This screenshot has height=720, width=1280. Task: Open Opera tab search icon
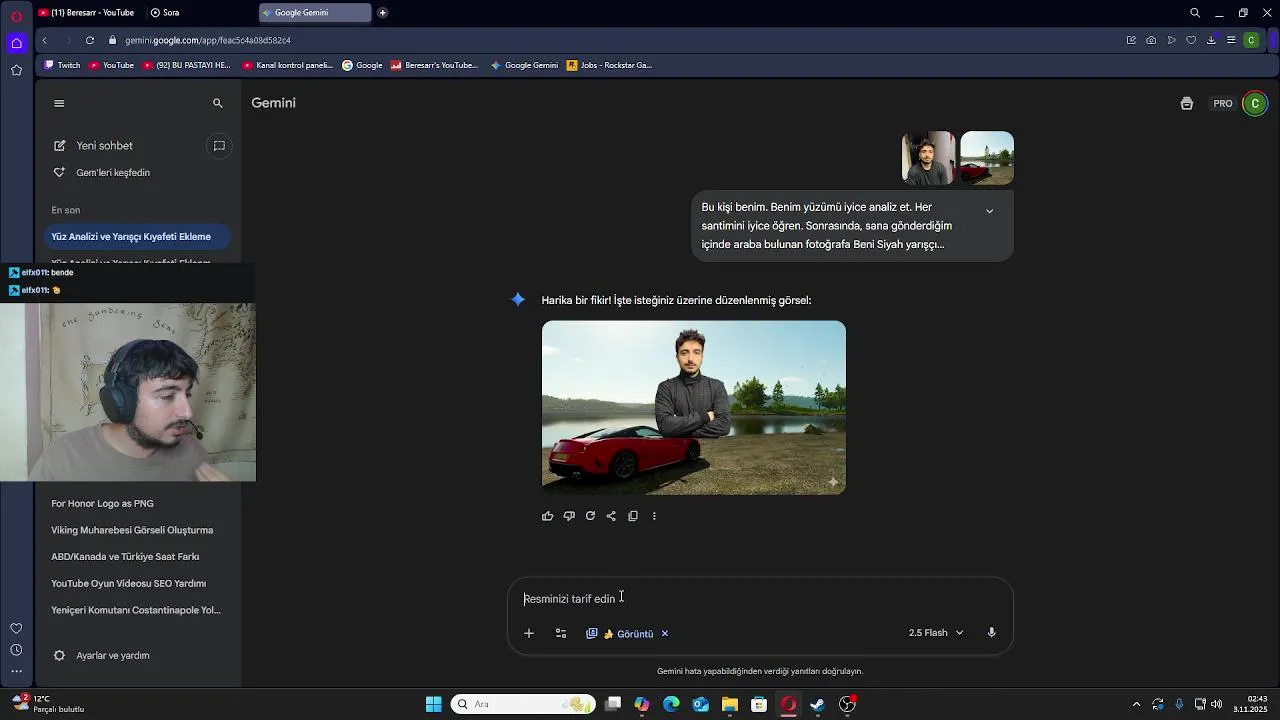1195,13
